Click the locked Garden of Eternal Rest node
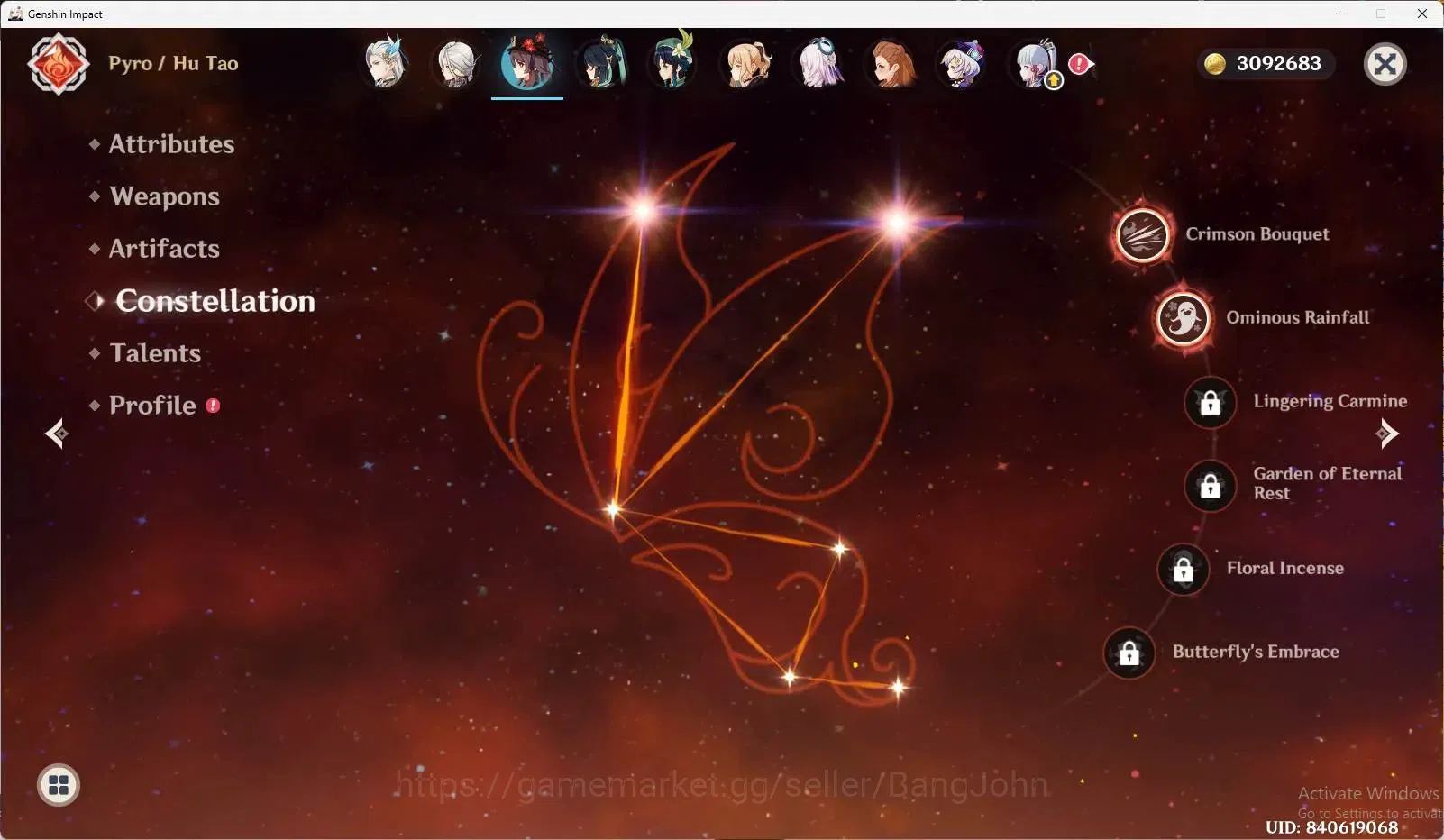The height and width of the screenshot is (840, 1444). point(1210,486)
